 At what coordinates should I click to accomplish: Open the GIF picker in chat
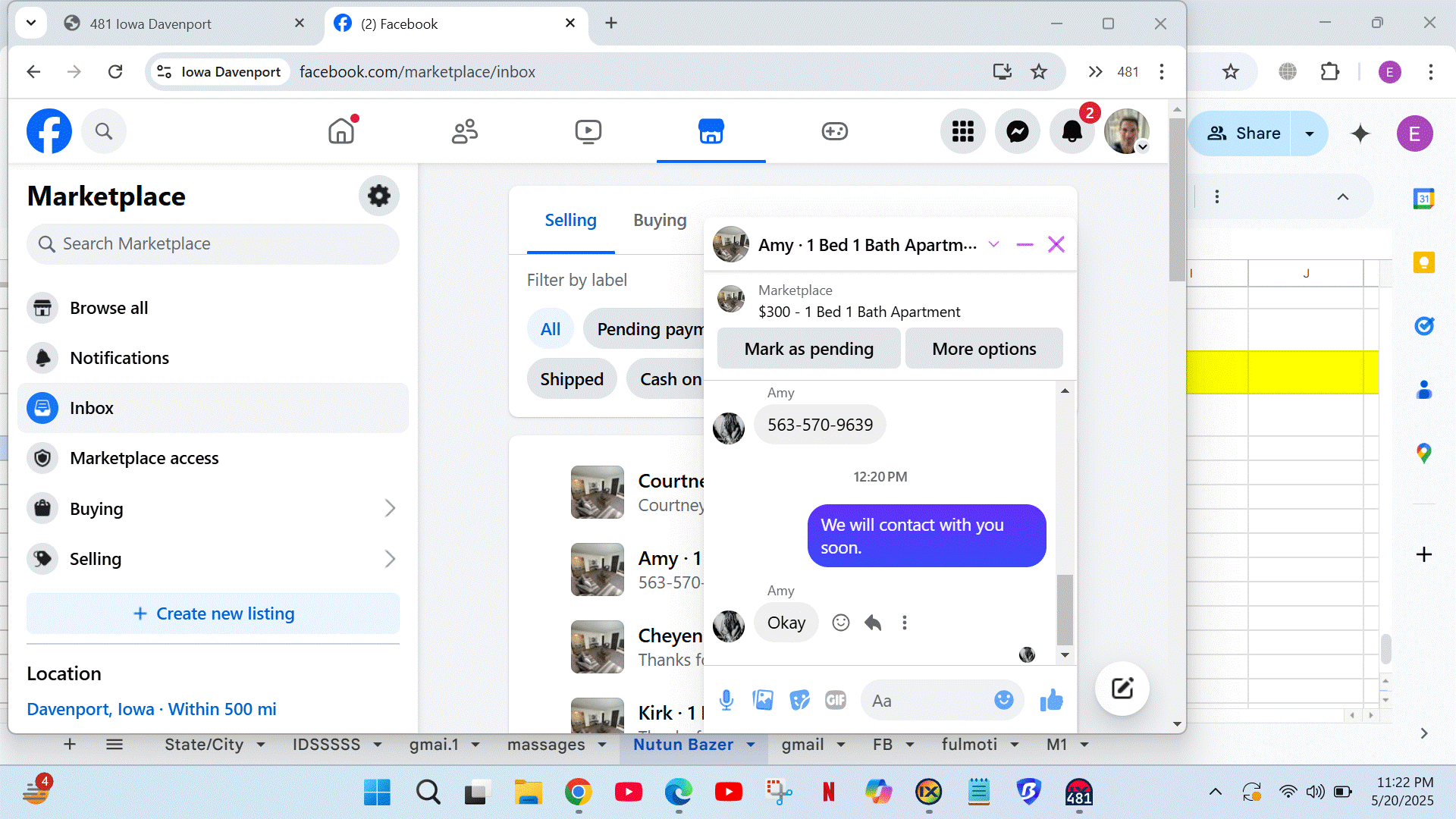[x=835, y=700]
